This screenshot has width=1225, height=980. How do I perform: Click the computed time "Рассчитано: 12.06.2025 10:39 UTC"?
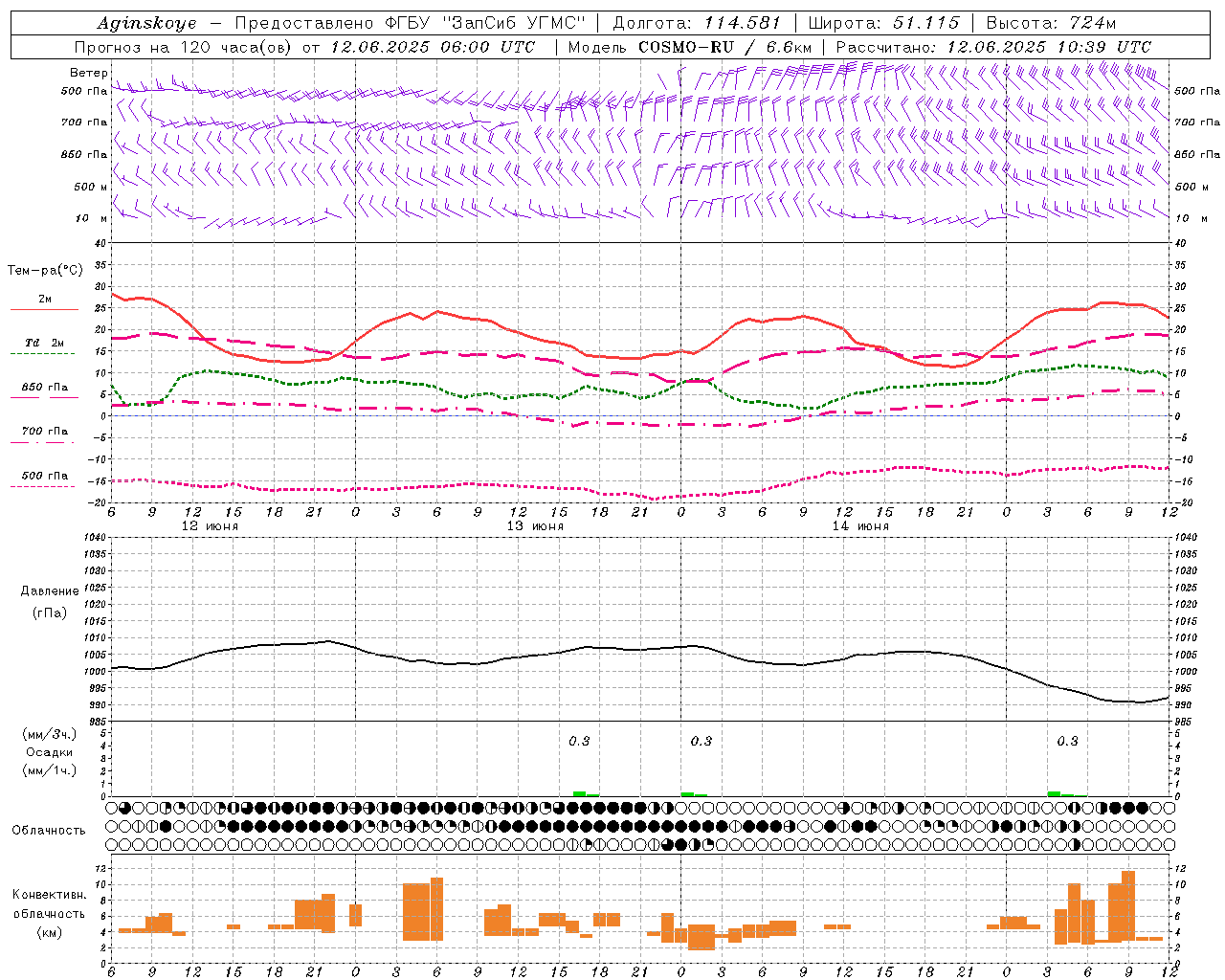tap(993, 47)
